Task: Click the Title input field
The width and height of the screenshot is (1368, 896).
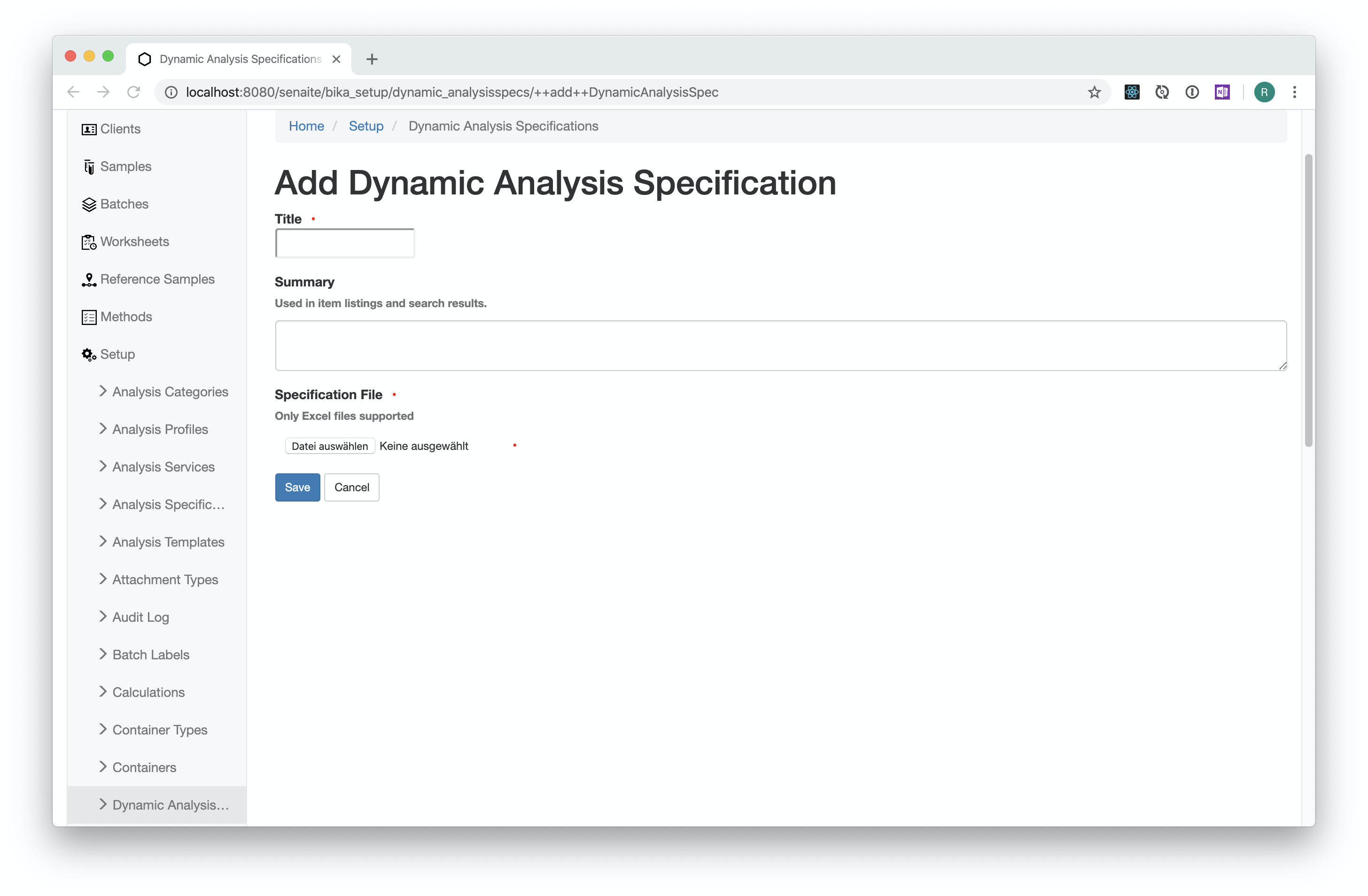Action: pos(344,243)
